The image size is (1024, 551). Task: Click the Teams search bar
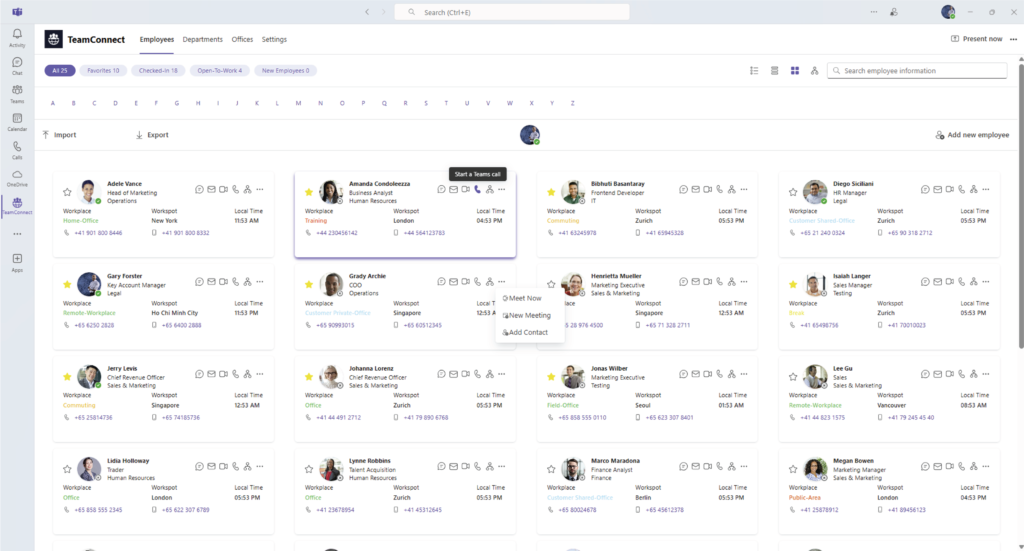pyautogui.click(x=512, y=12)
